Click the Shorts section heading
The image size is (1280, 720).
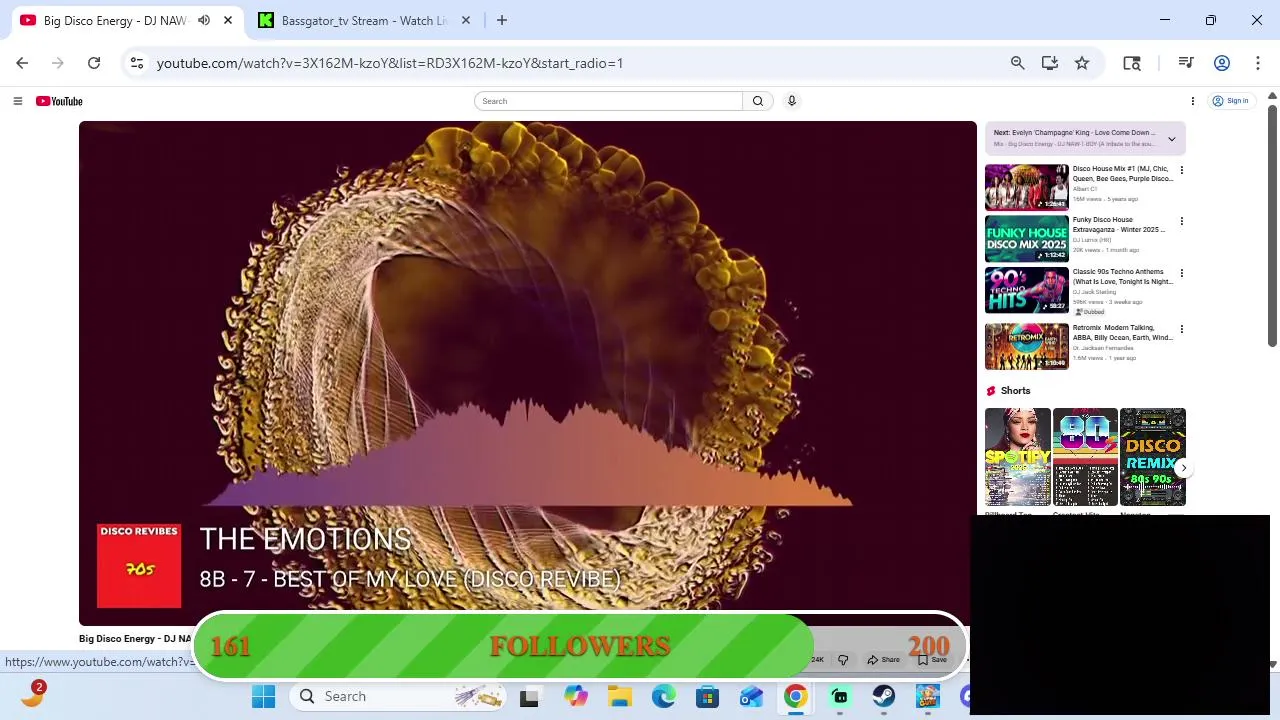1015,391
